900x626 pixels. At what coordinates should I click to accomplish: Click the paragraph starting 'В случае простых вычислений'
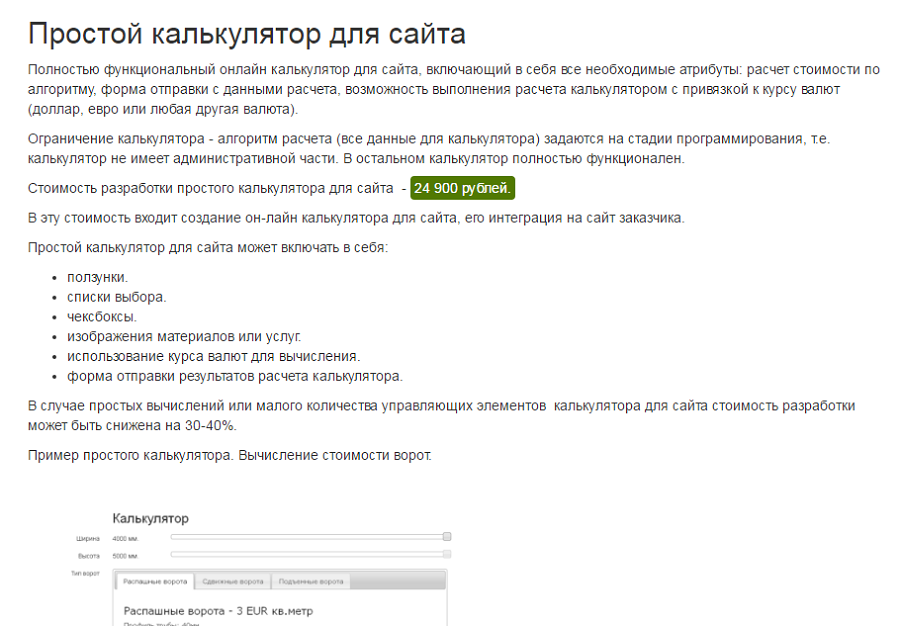click(x=441, y=415)
